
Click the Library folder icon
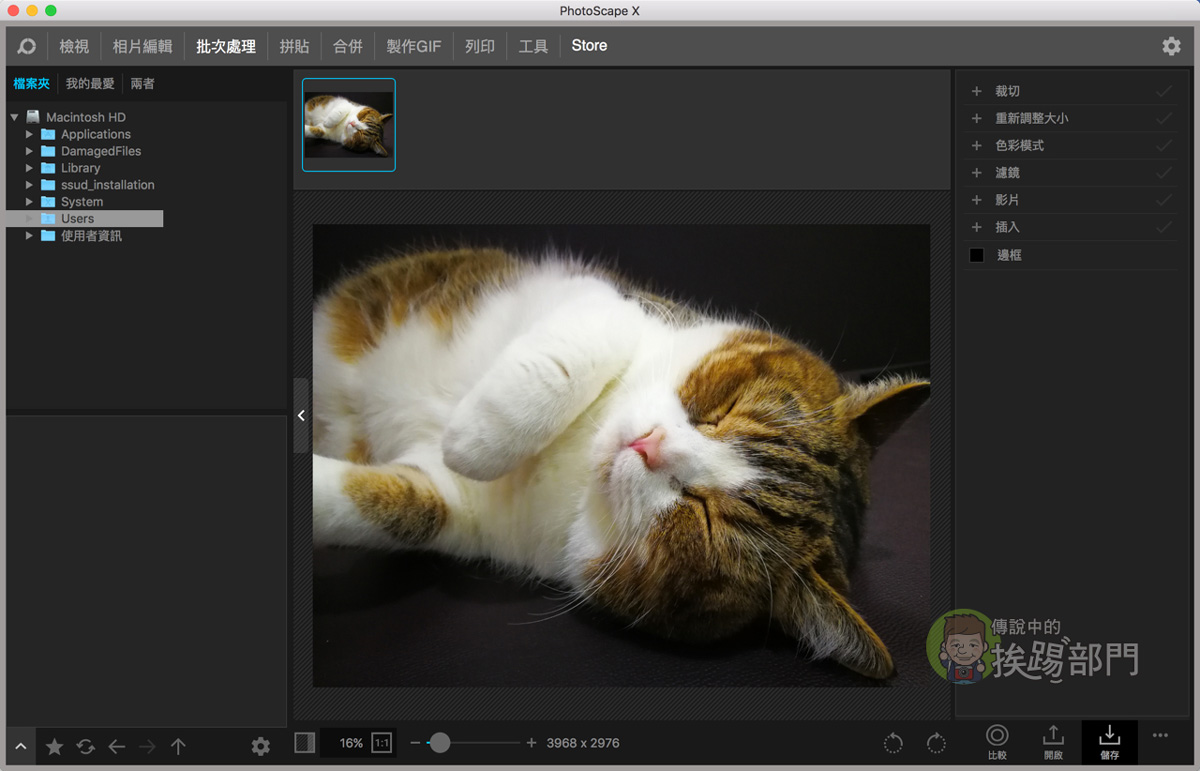click(x=48, y=168)
